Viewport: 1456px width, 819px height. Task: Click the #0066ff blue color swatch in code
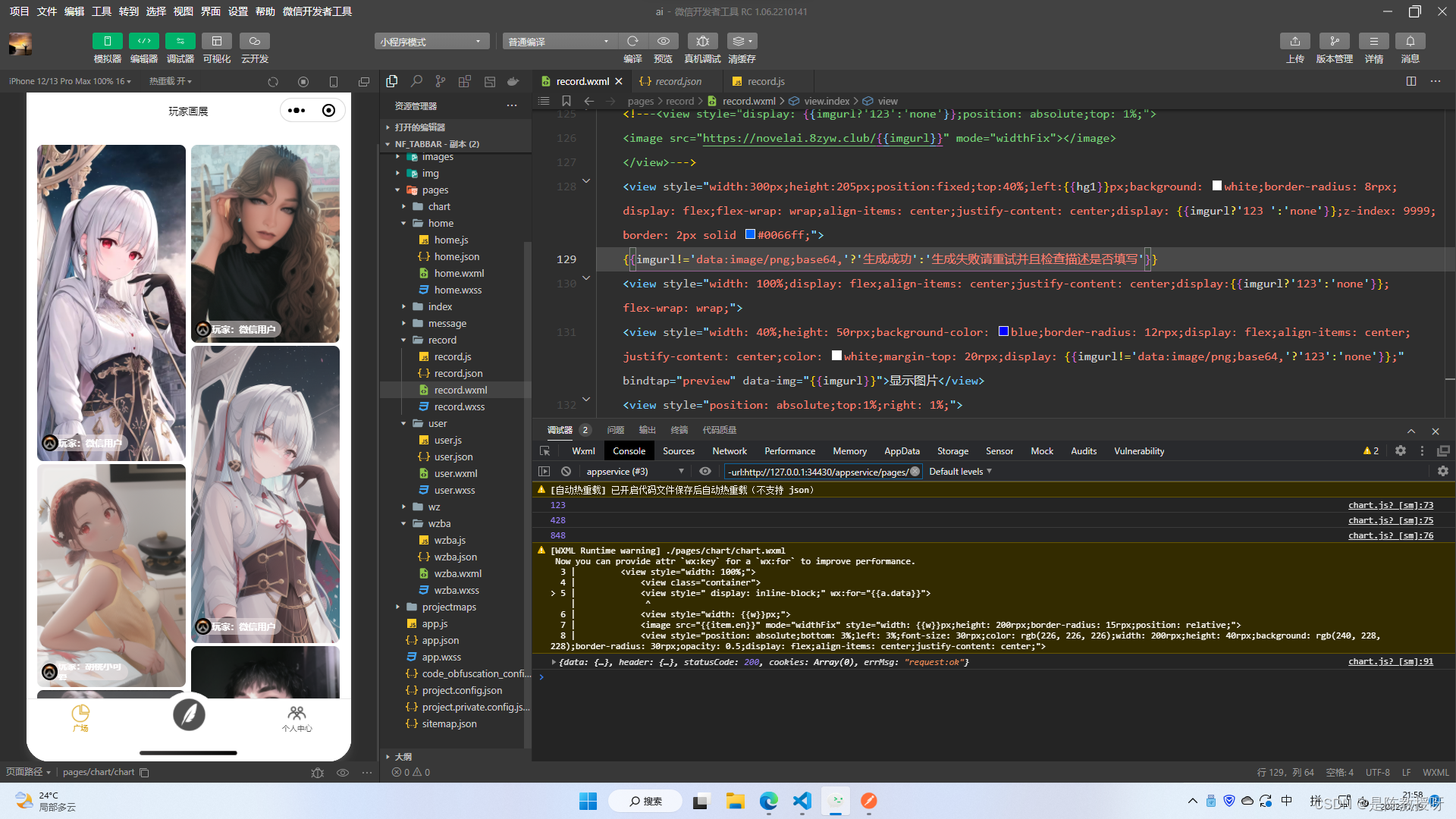point(749,235)
